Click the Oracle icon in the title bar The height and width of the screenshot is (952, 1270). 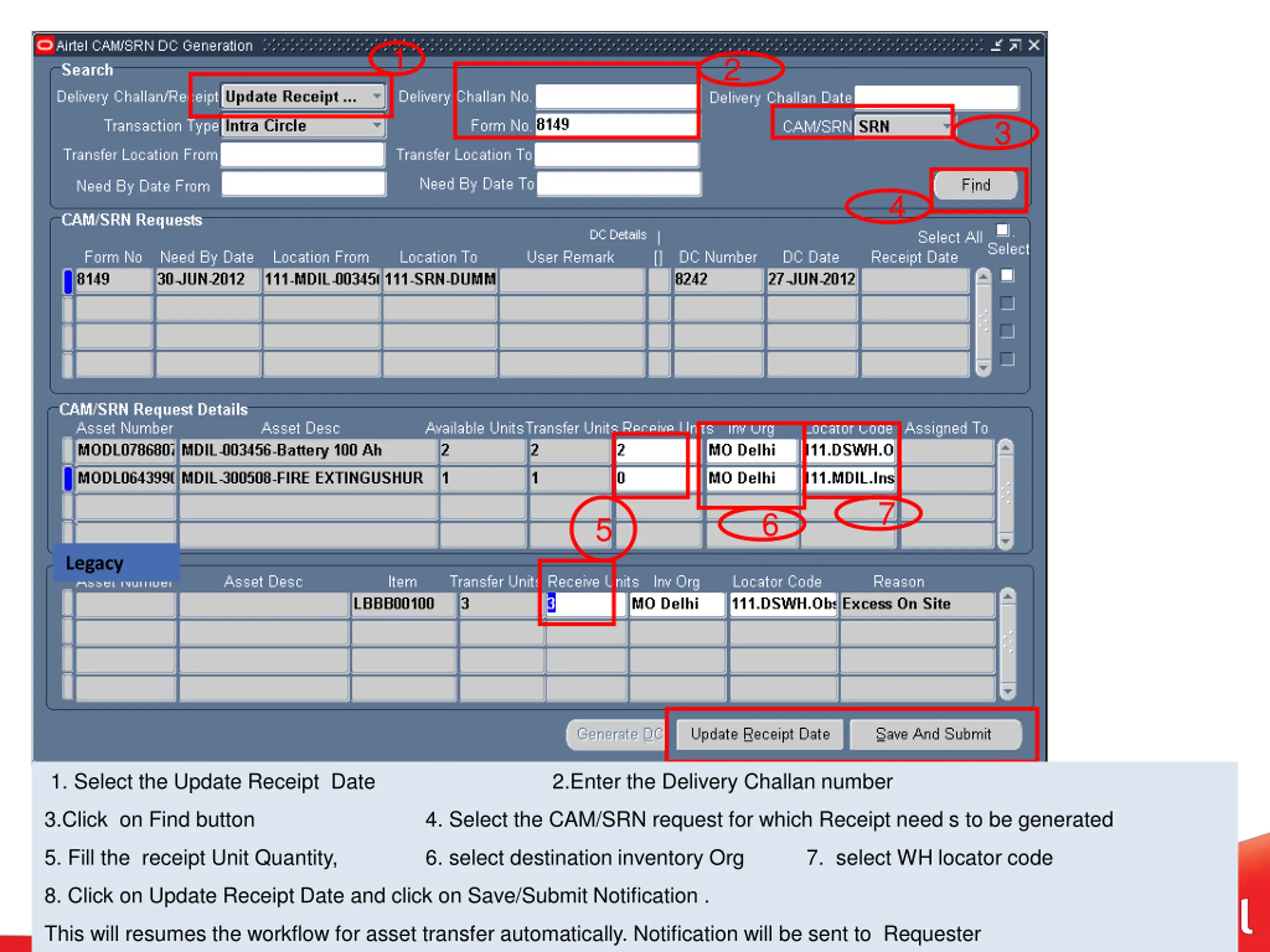click(x=44, y=45)
